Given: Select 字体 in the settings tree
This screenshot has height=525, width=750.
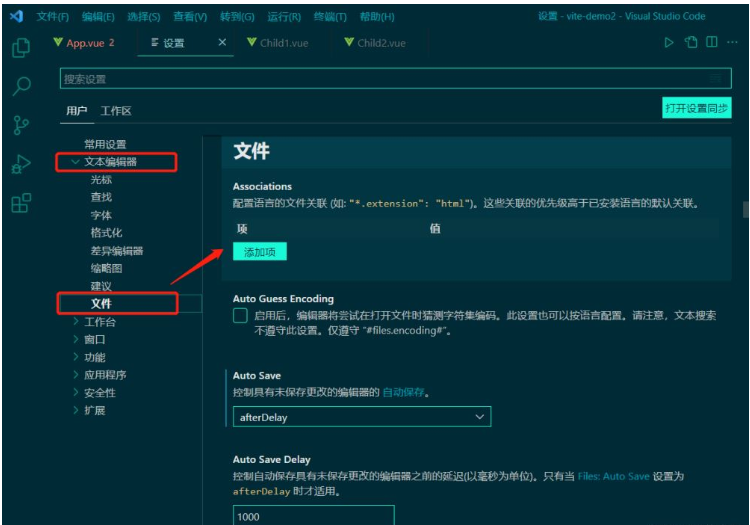Looking at the screenshot, I should [101, 215].
